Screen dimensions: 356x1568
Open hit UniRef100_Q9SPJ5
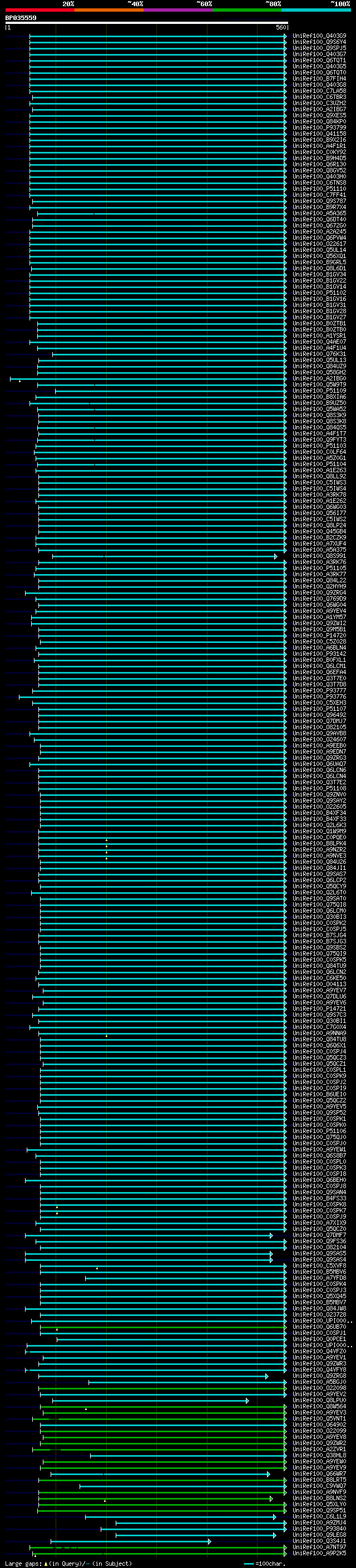(x=319, y=48)
